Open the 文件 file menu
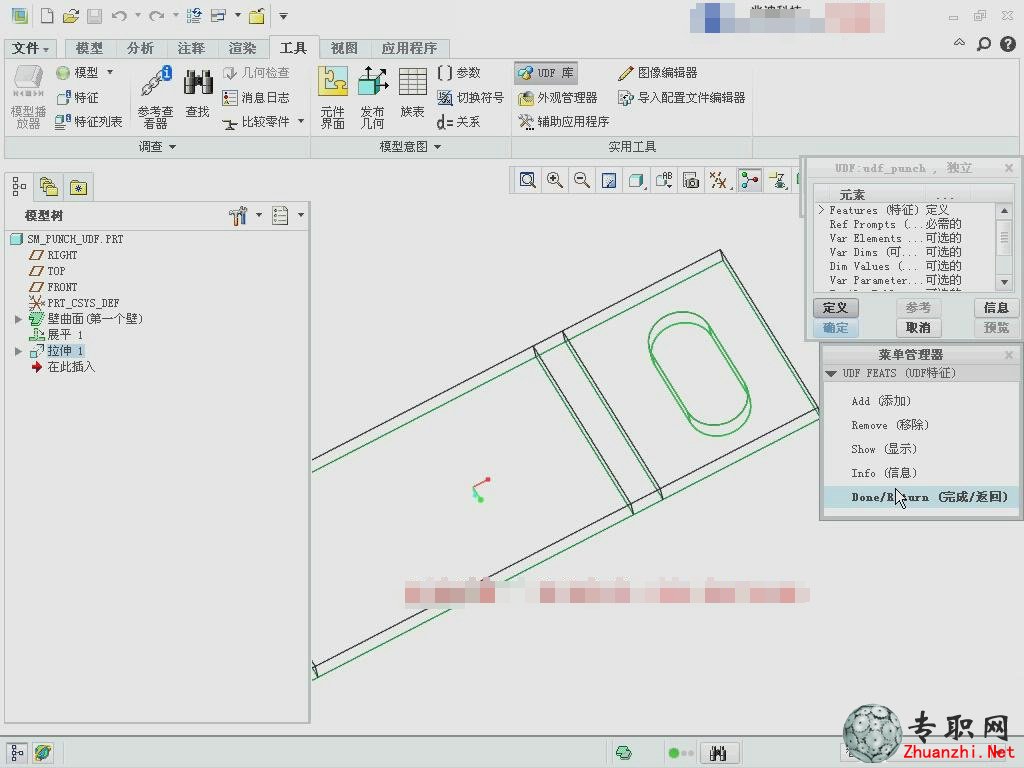 pyautogui.click(x=31, y=48)
